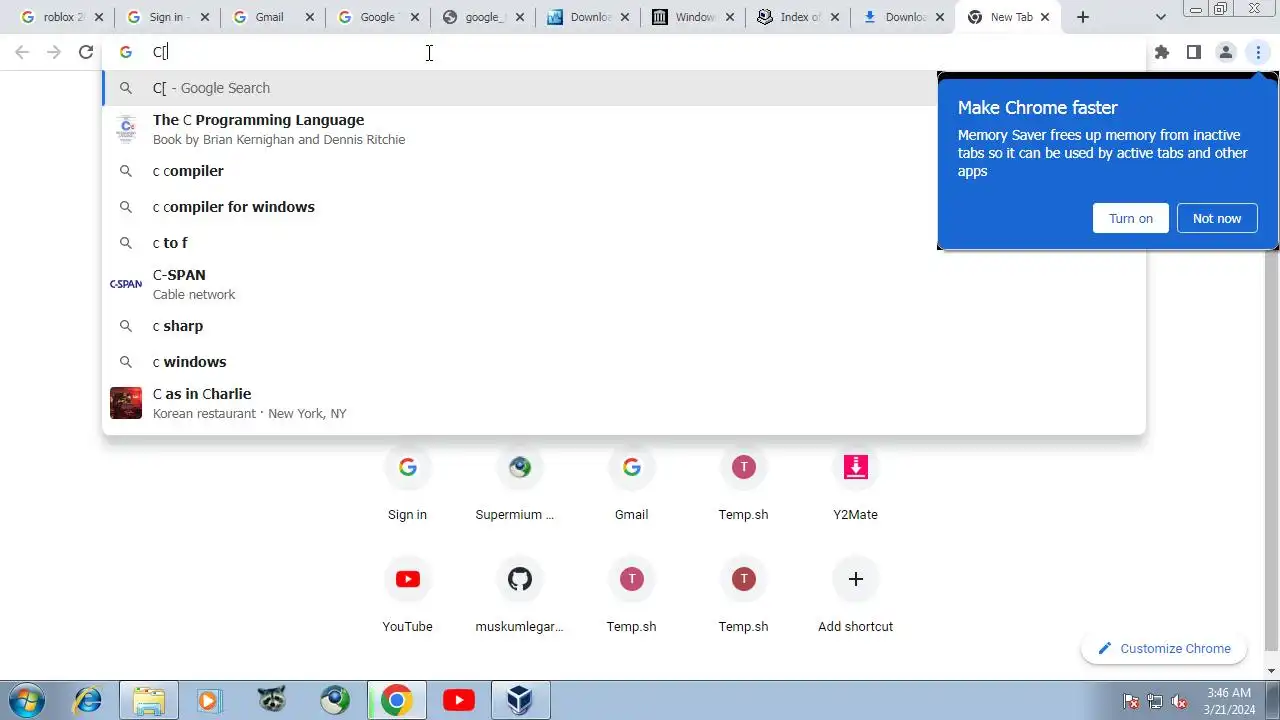This screenshot has height=720, width=1280.
Task: Open Windows Media Player from taskbar
Action: (209, 700)
